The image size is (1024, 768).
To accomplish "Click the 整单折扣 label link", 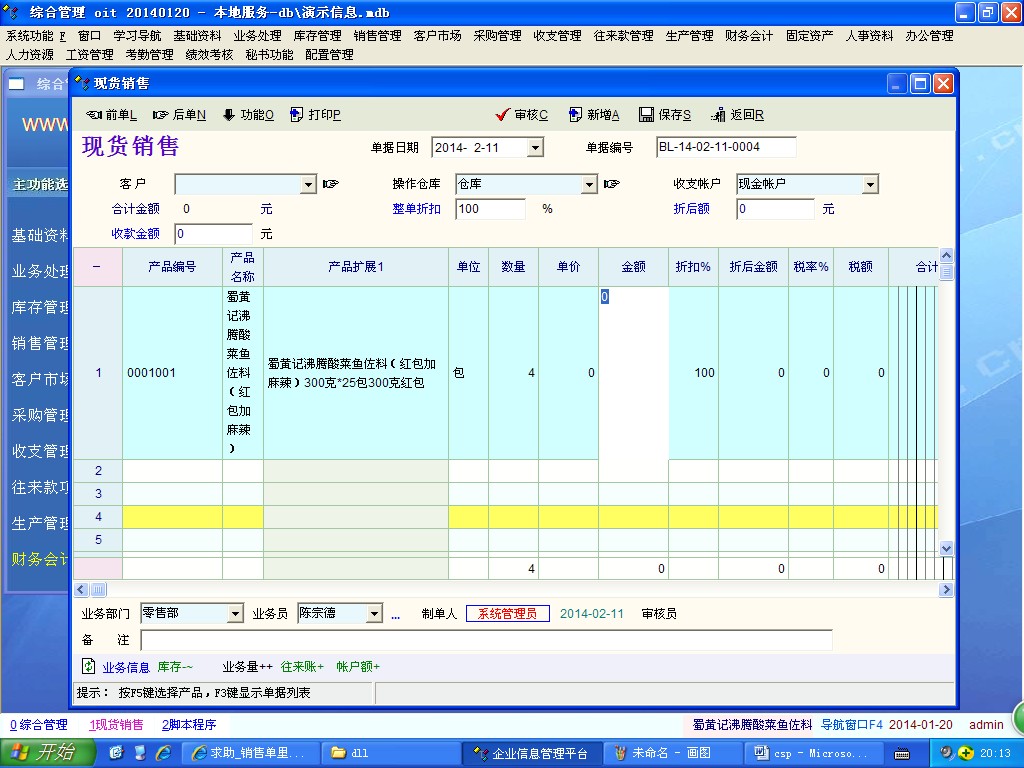I will pos(416,209).
